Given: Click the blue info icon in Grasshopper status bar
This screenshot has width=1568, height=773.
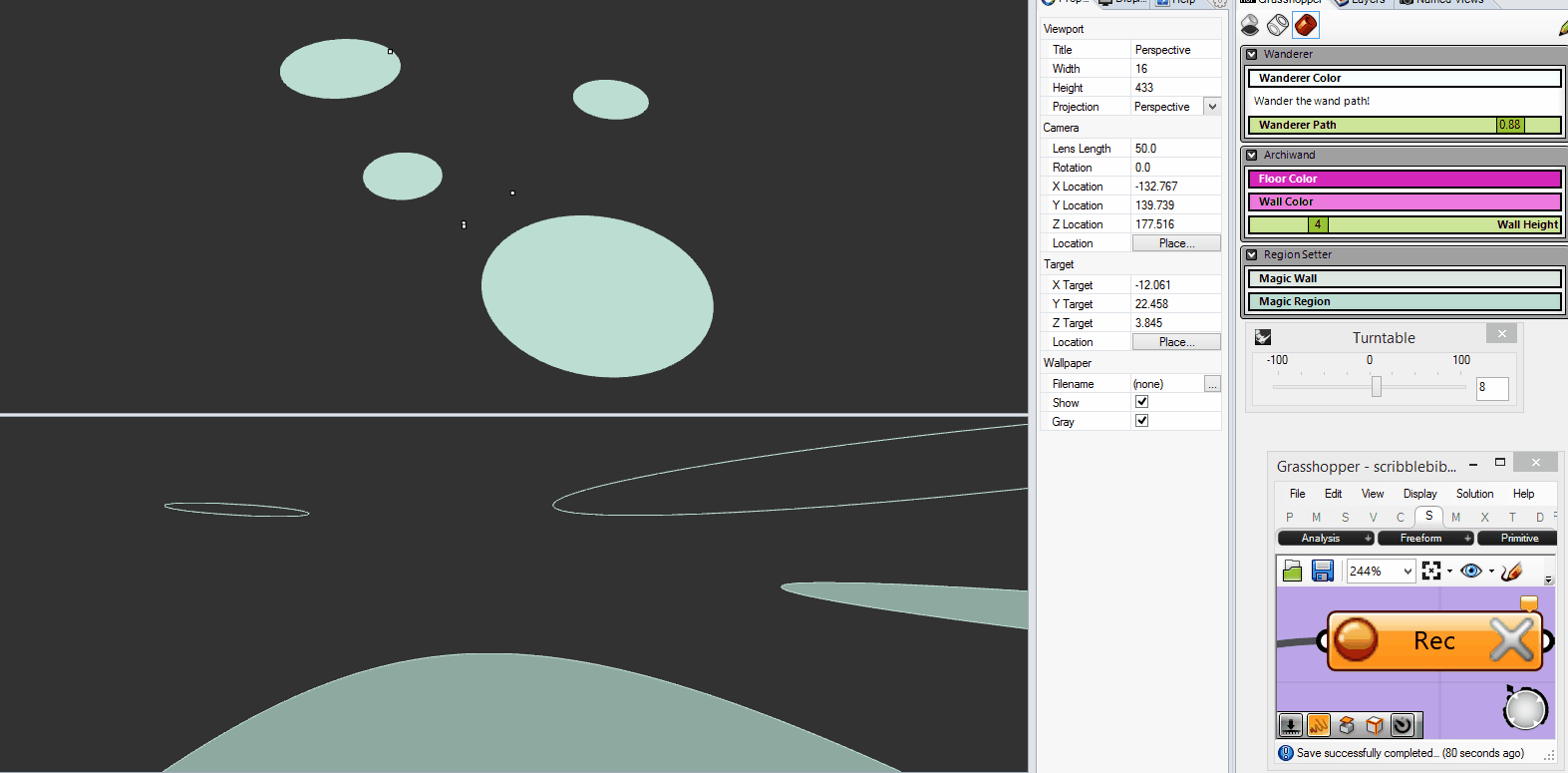Looking at the screenshot, I should click(1286, 753).
